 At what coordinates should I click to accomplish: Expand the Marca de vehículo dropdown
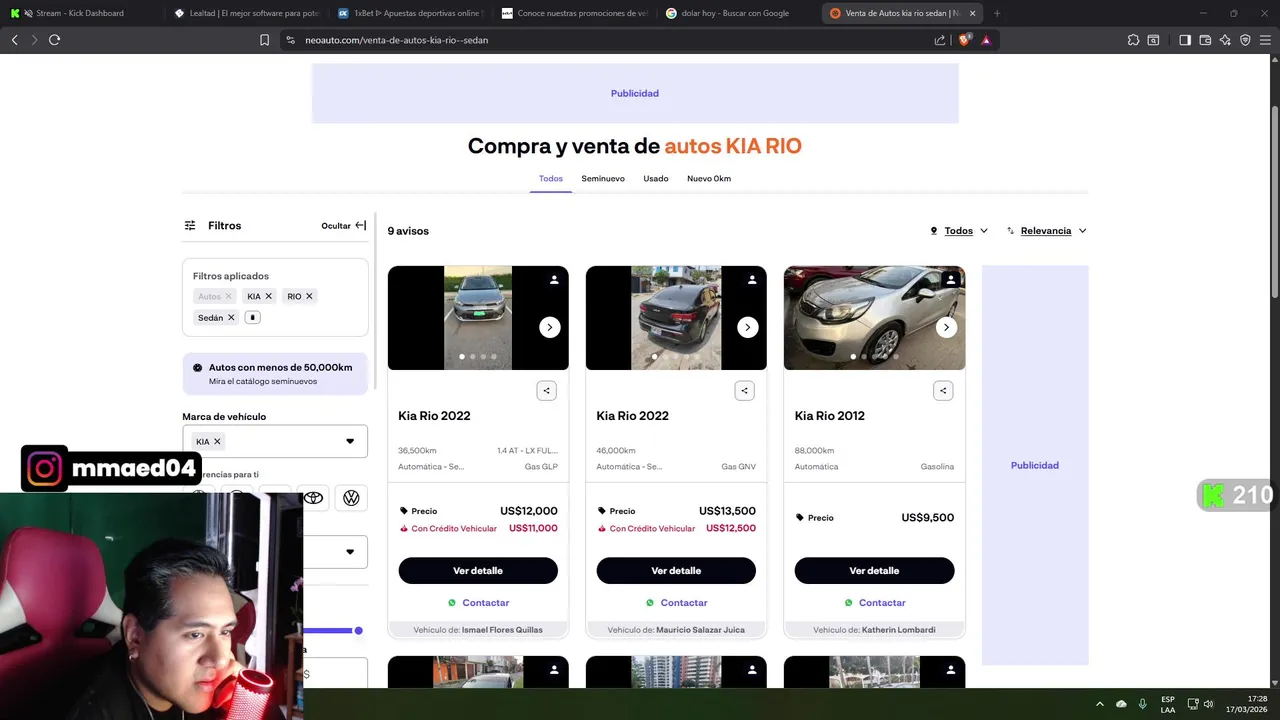coord(350,441)
